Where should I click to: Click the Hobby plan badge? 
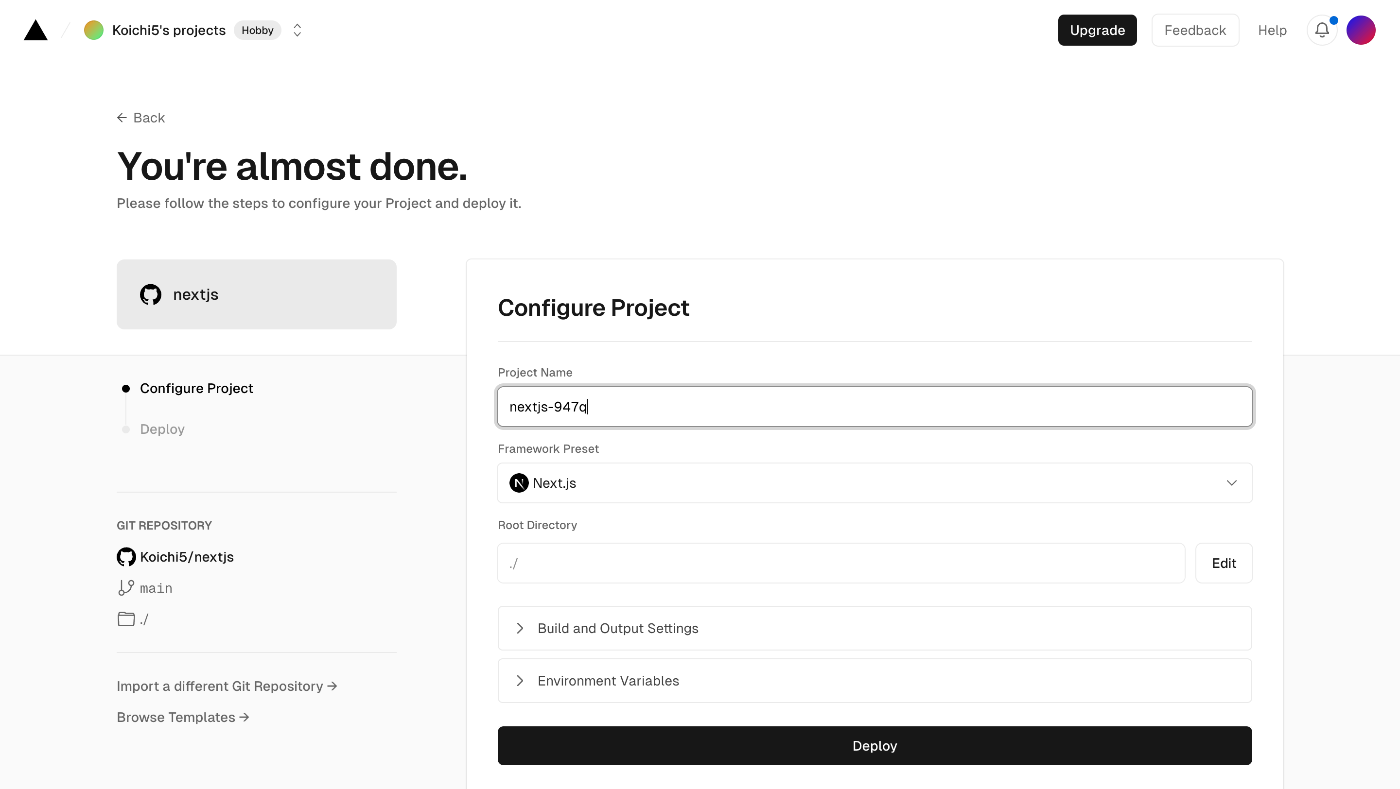(x=258, y=30)
